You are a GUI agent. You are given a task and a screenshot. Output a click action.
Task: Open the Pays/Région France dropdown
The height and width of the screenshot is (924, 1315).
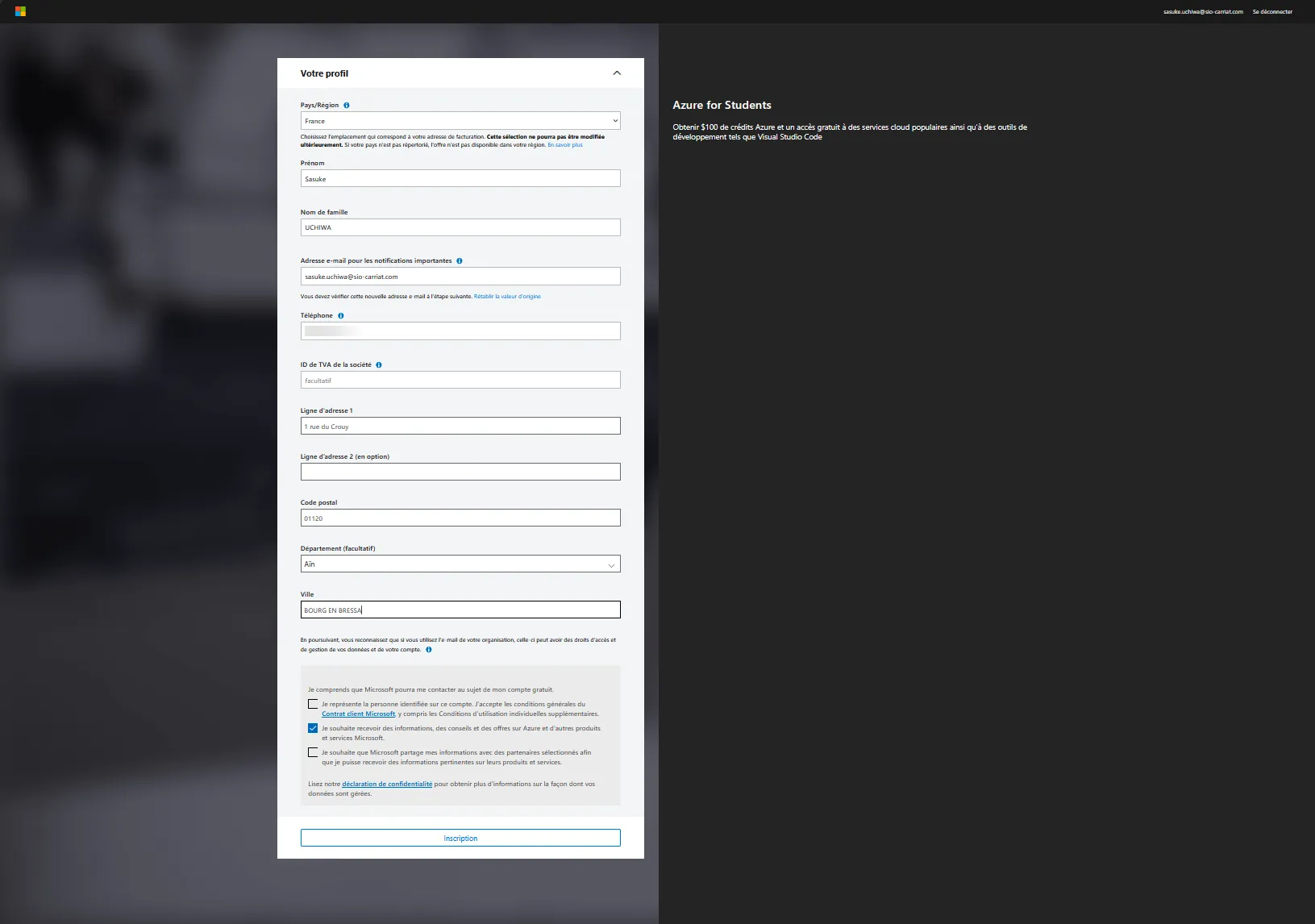click(460, 121)
